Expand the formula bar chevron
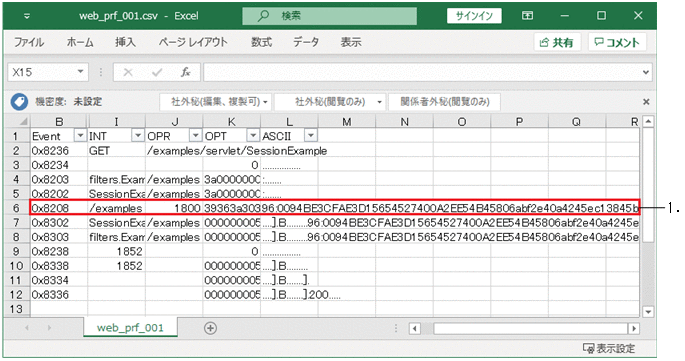Screen dimensions: 685x361 point(646,73)
